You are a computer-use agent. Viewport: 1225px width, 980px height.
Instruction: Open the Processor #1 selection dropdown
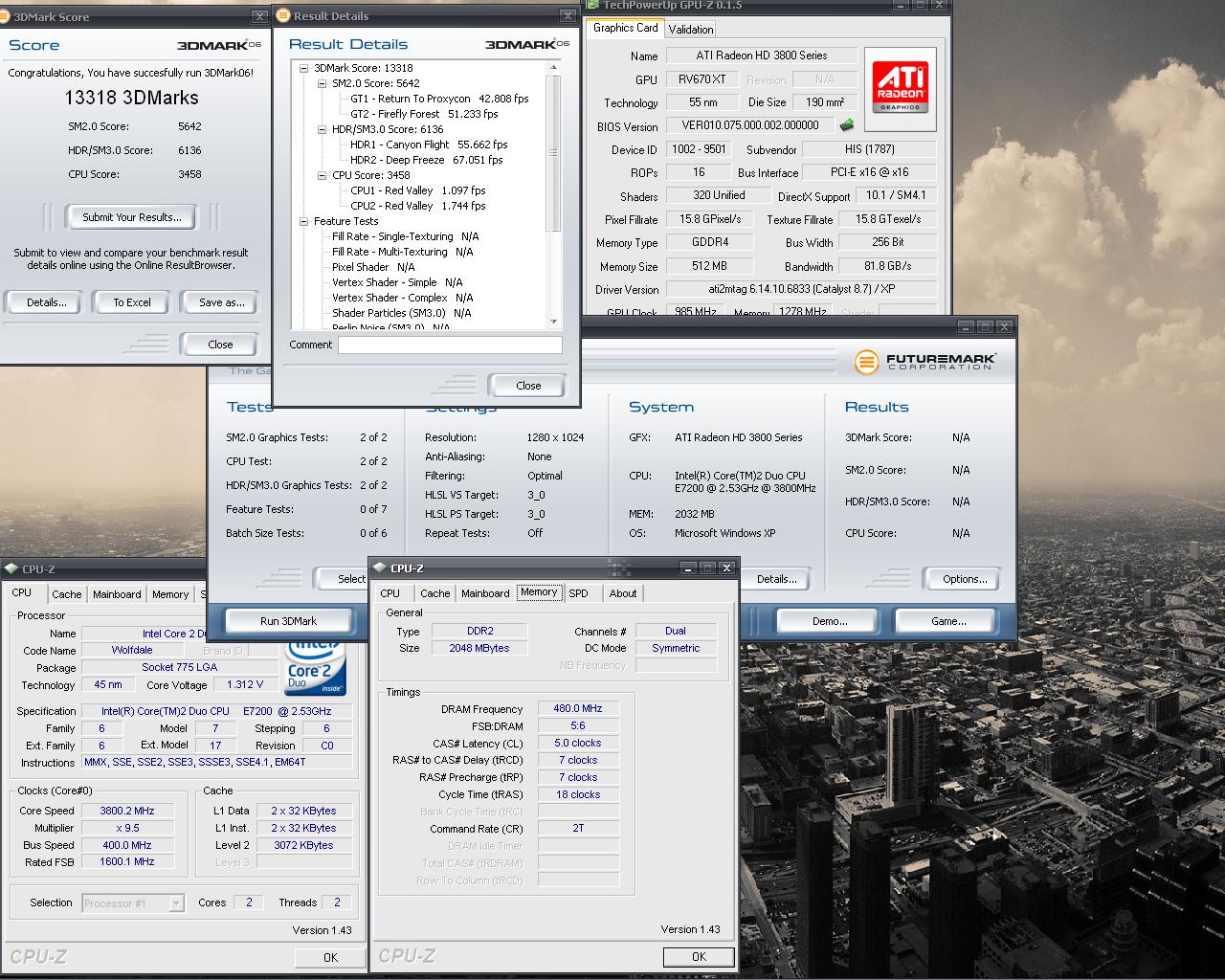[176, 902]
